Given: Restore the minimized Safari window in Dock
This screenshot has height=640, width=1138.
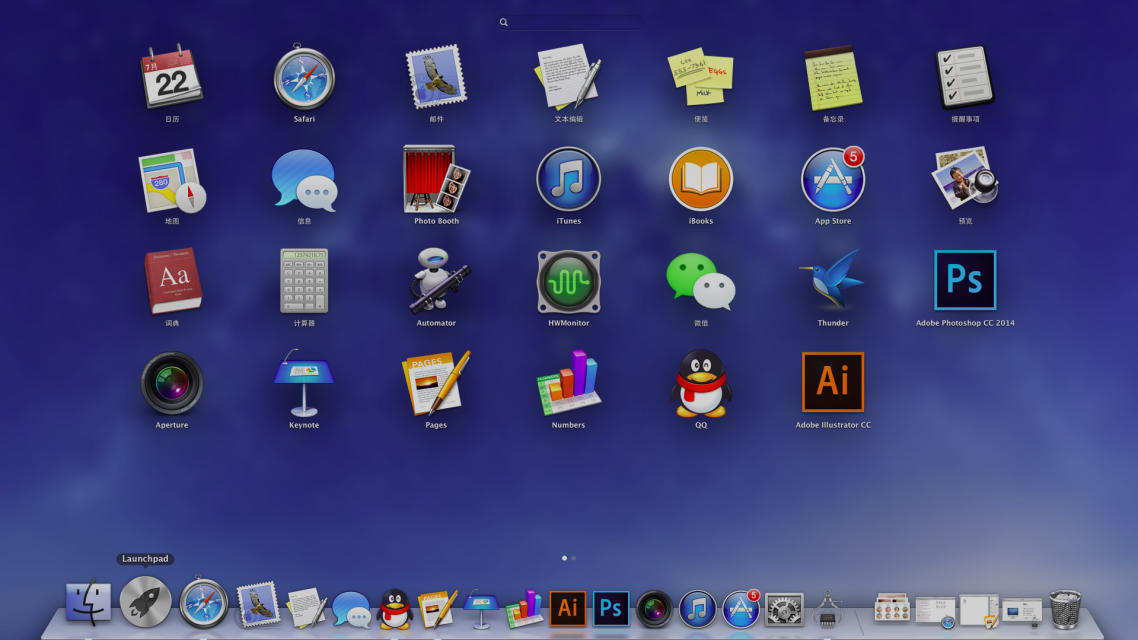Looking at the screenshot, I should (936, 611).
